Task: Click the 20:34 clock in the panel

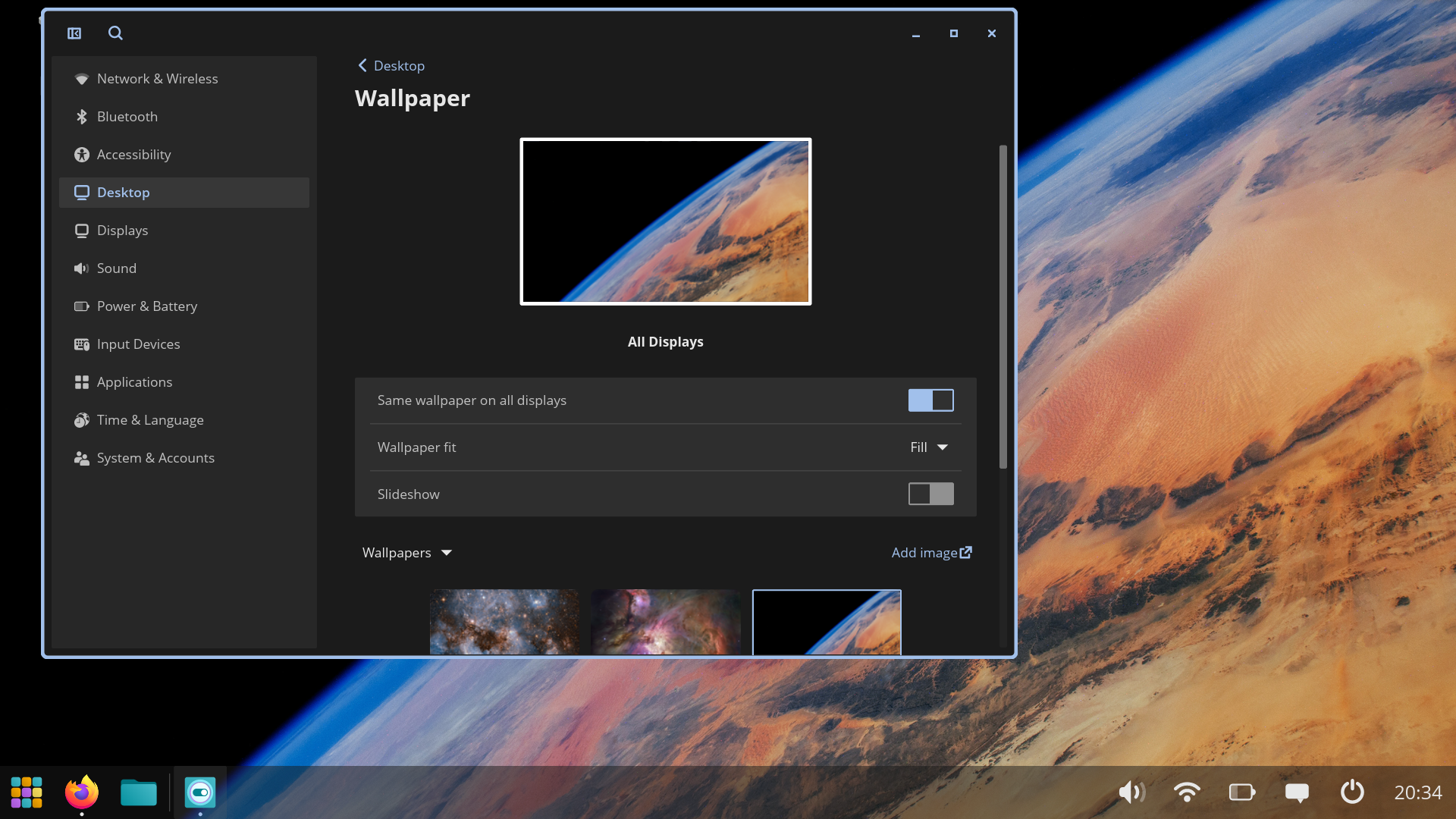Action: 1417,792
